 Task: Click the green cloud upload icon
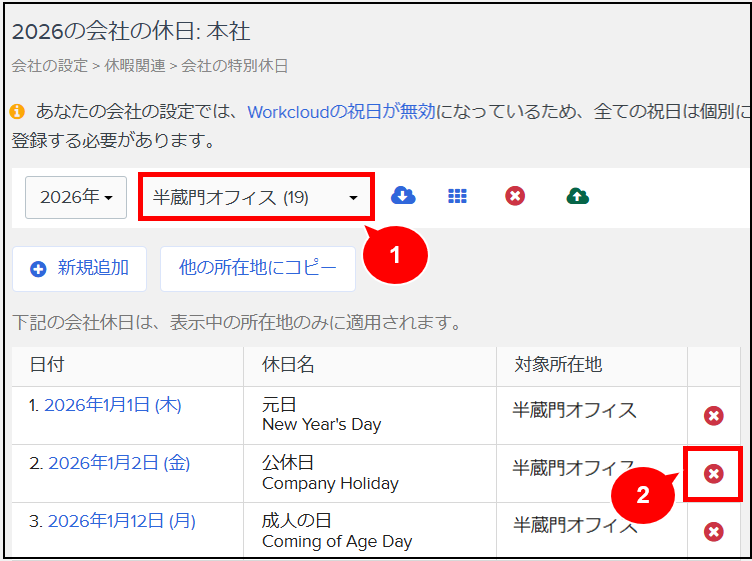(577, 196)
